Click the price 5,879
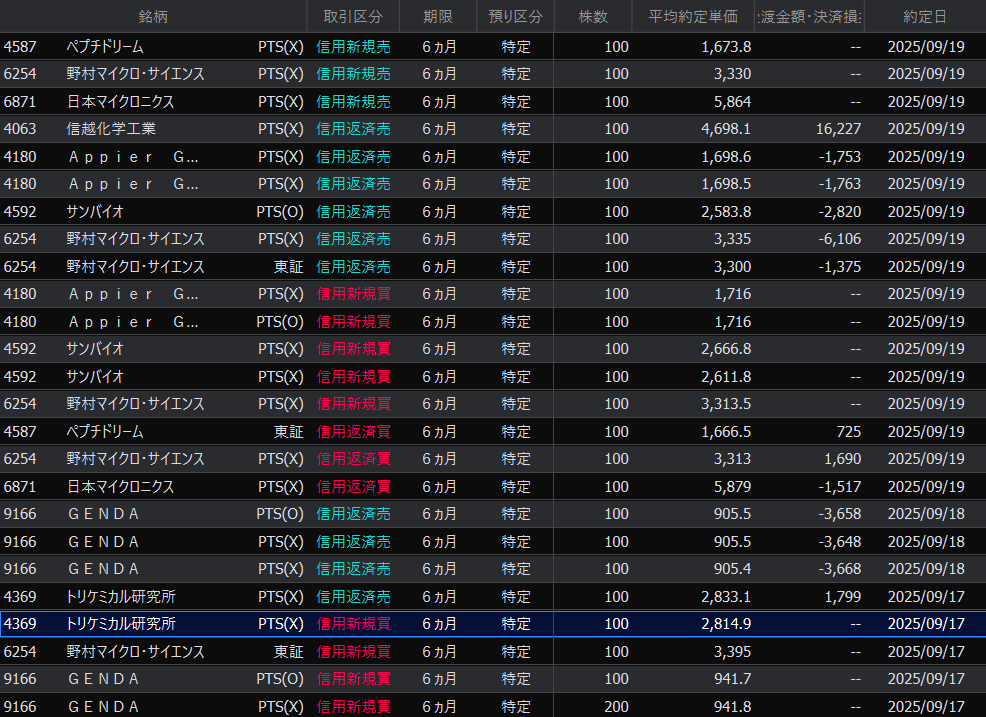The image size is (986, 717). click(x=733, y=486)
